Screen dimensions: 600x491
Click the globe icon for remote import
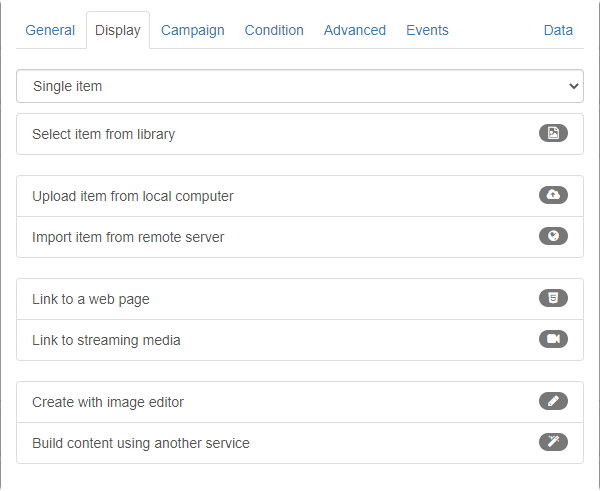click(x=553, y=236)
